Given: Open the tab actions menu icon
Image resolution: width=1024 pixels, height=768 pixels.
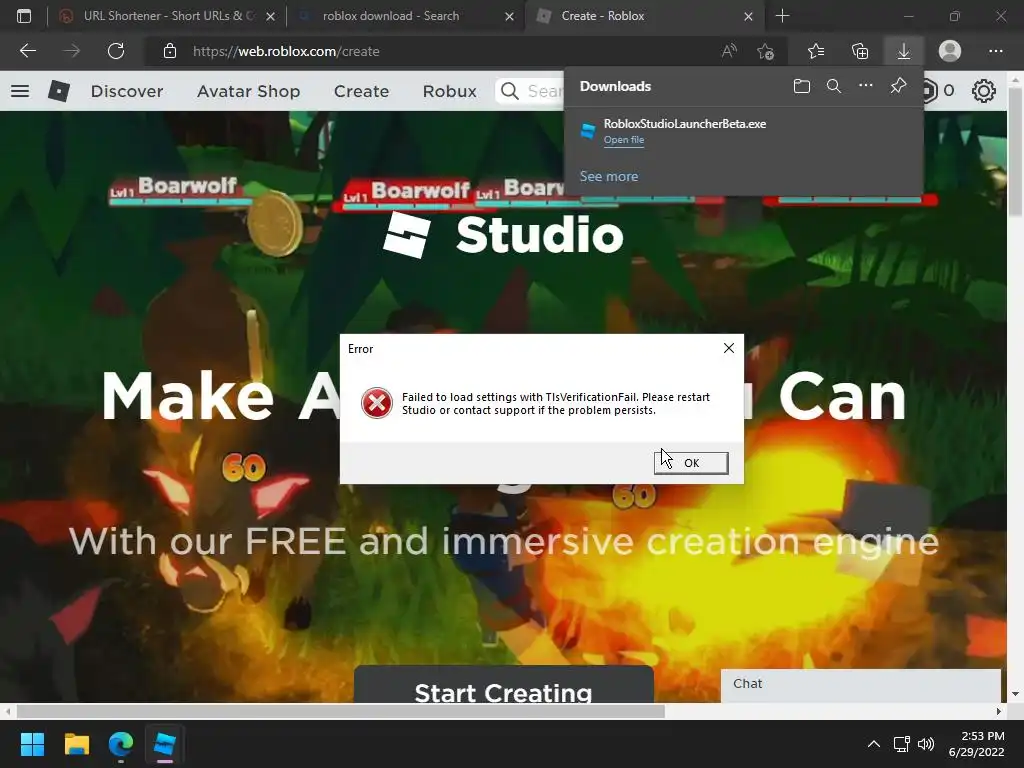Looking at the screenshot, I should [24, 16].
